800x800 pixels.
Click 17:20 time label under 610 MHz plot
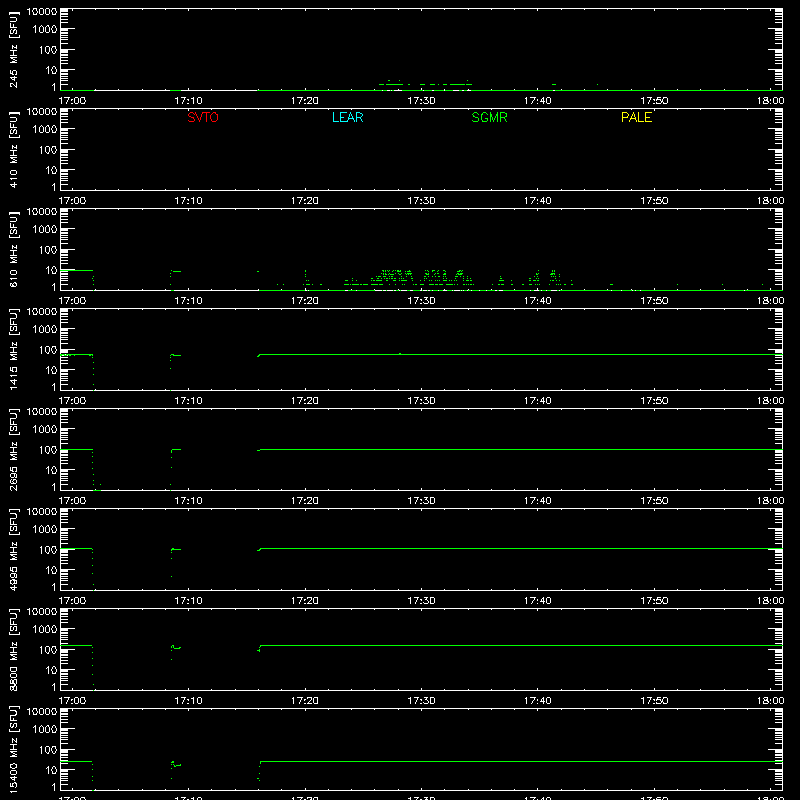[x=305, y=301]
